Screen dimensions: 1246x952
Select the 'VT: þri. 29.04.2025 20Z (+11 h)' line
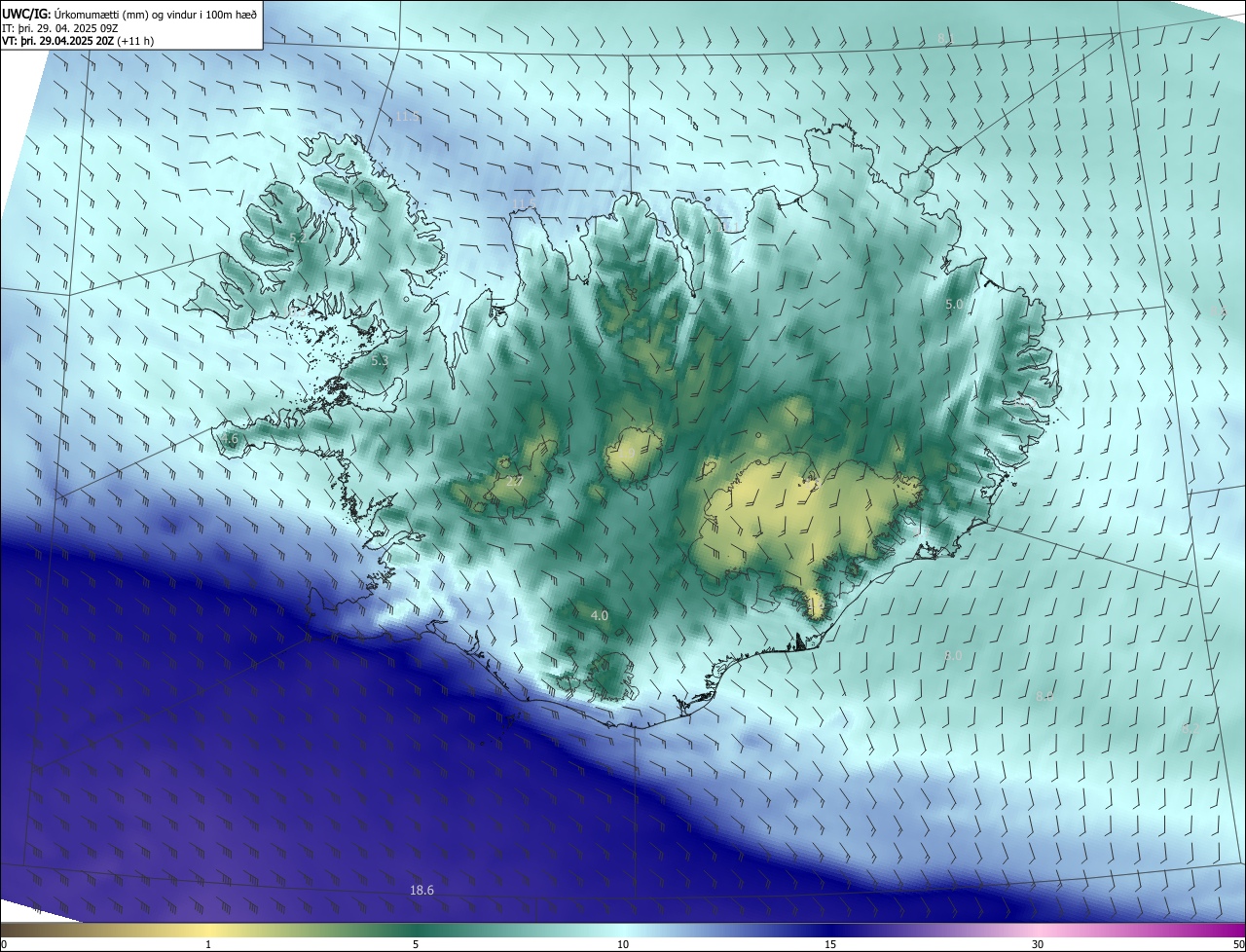(x=78, y=41)
